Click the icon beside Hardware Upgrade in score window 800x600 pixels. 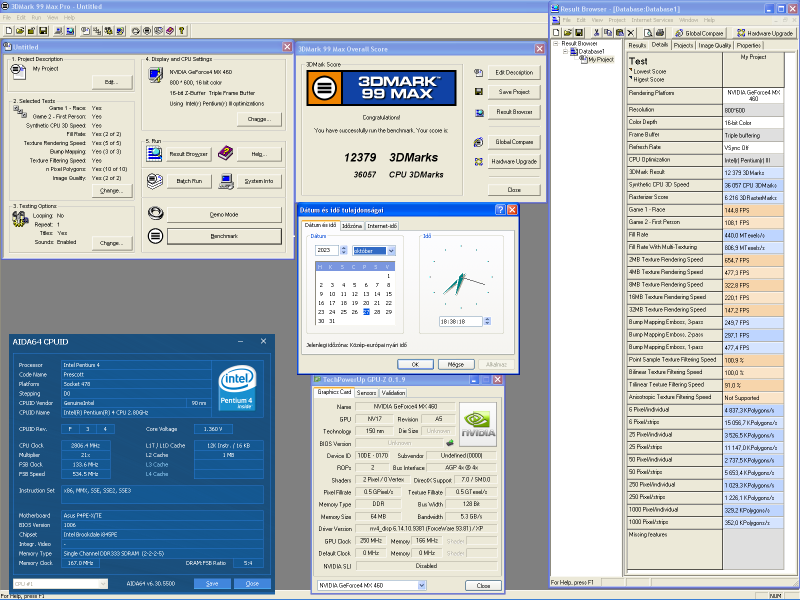[x=479, y=162]
